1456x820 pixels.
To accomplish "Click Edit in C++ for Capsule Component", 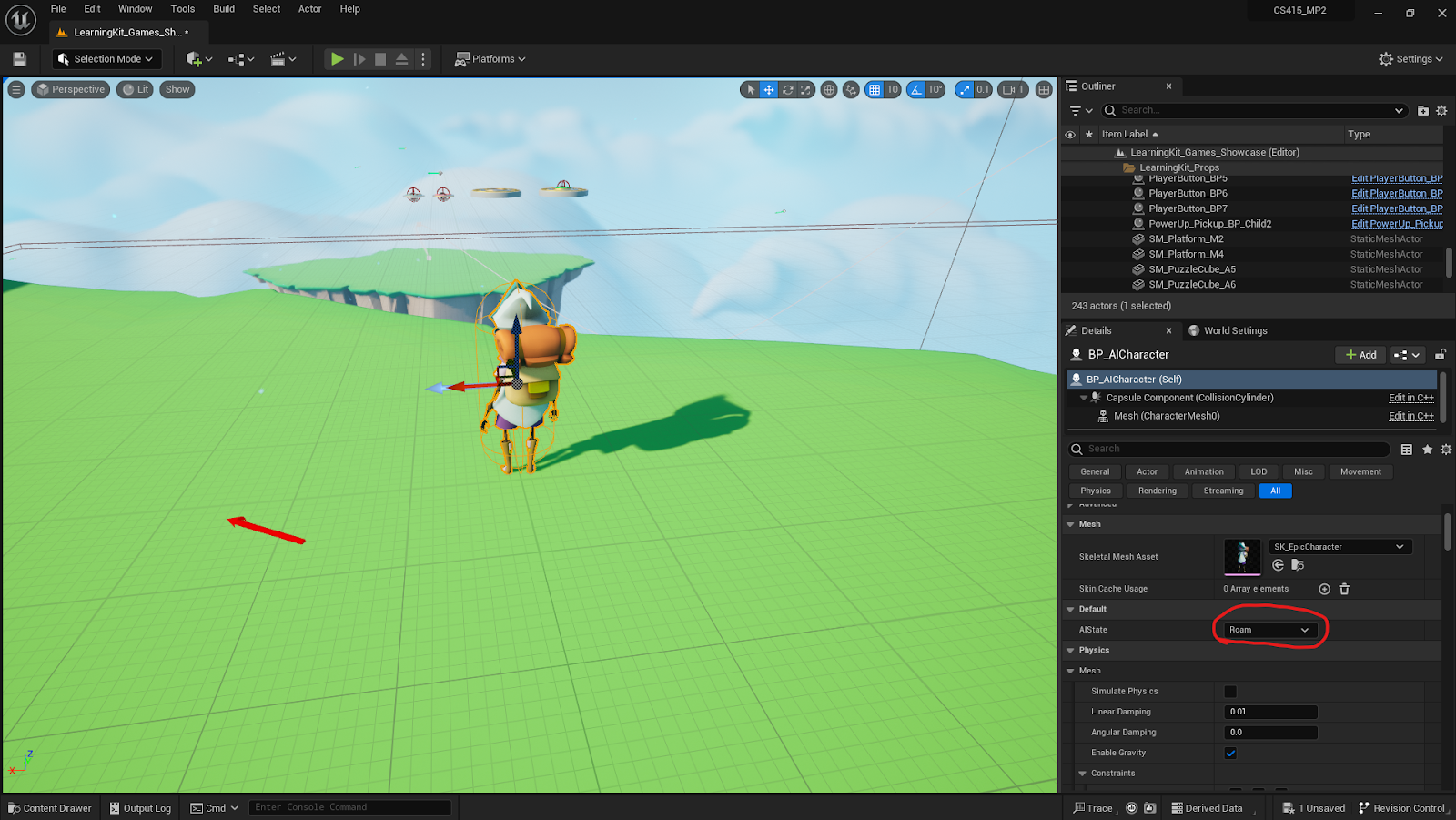I will [x=1410, y=398].
